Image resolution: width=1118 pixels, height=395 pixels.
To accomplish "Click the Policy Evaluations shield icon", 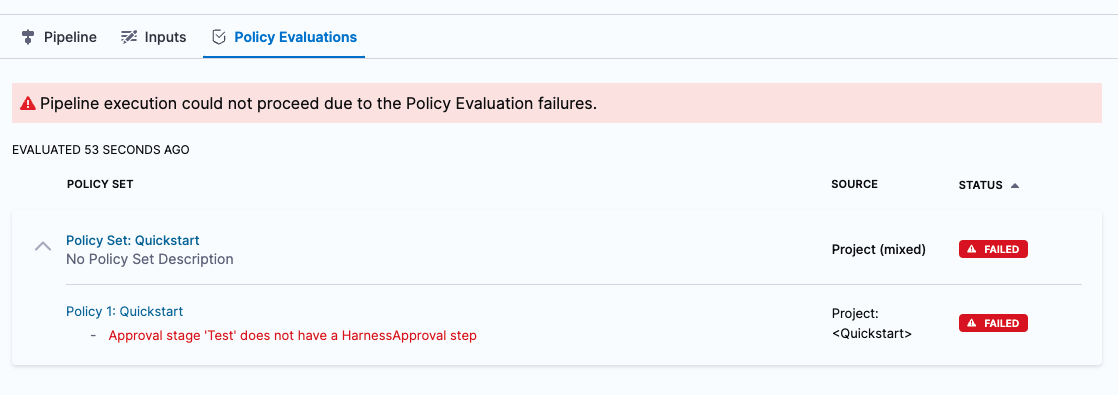I will pyautogui.click(x=220, y=37).
